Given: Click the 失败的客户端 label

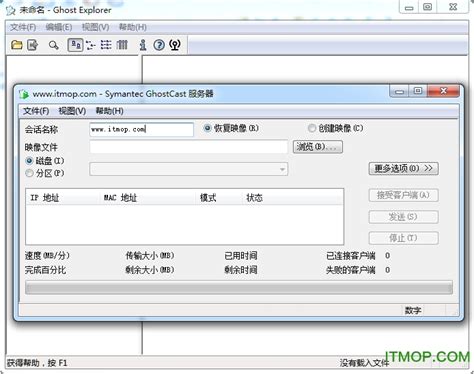Looking at the screenshot, I should click(x=351, y=270).
